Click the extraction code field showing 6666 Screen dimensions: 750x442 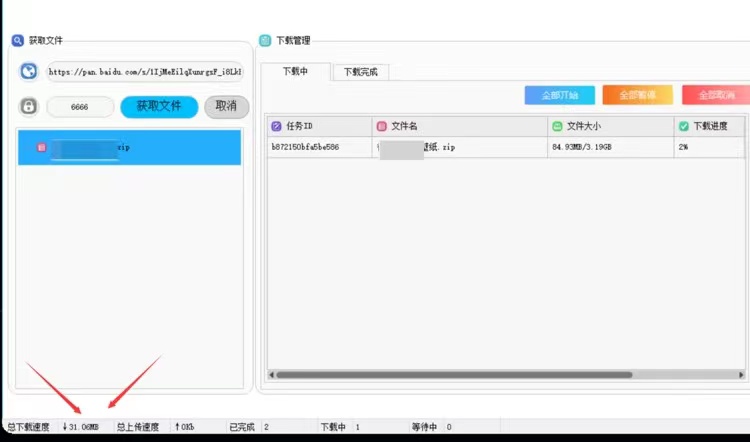point(80,107)
